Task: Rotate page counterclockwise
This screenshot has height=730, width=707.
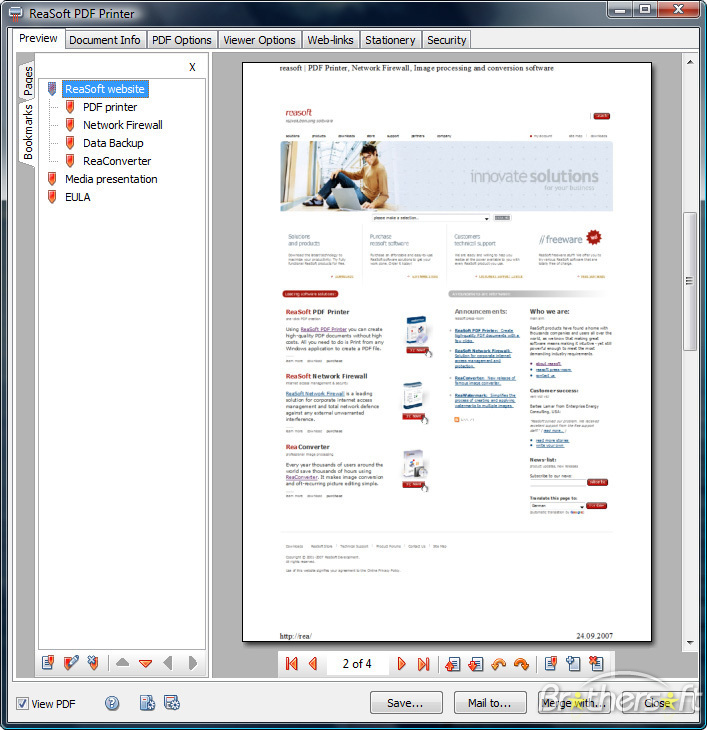Action: [x=498, y=664]
